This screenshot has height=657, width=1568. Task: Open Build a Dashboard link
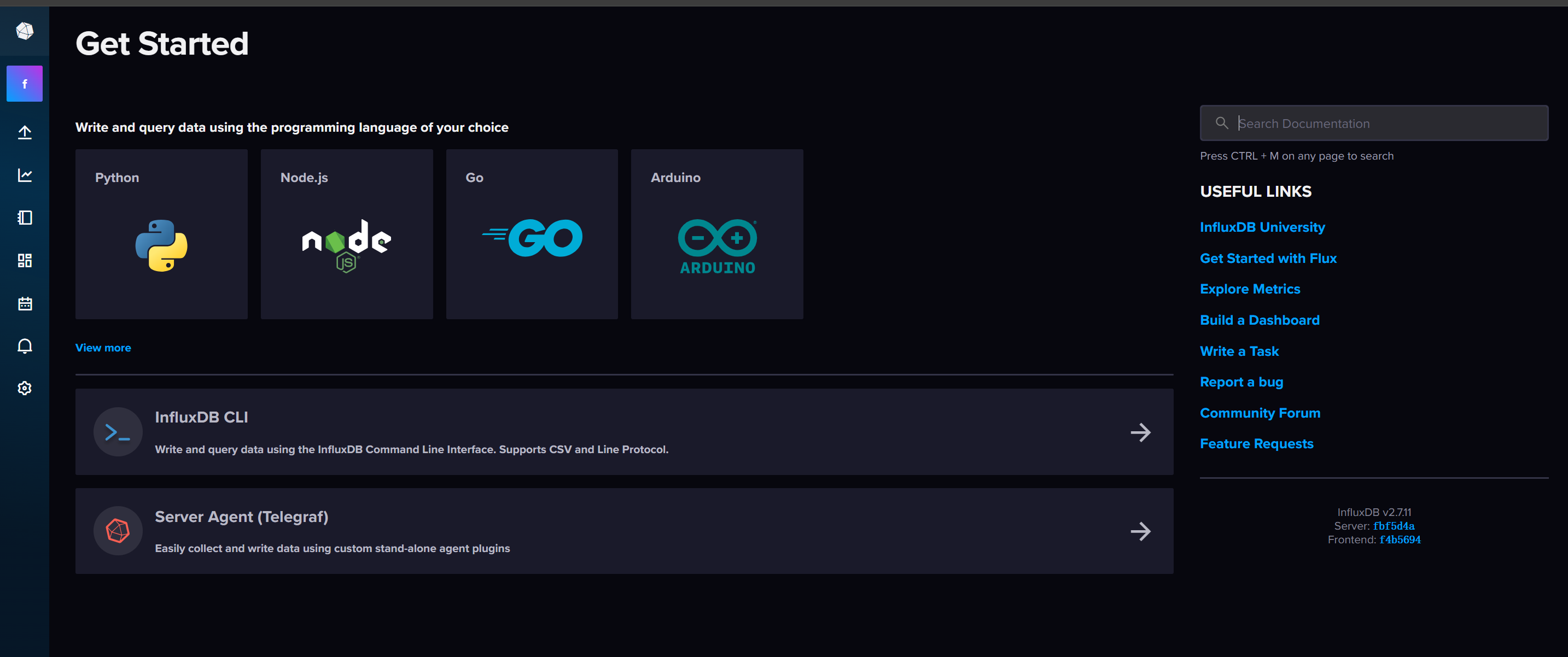(1260, 320)
